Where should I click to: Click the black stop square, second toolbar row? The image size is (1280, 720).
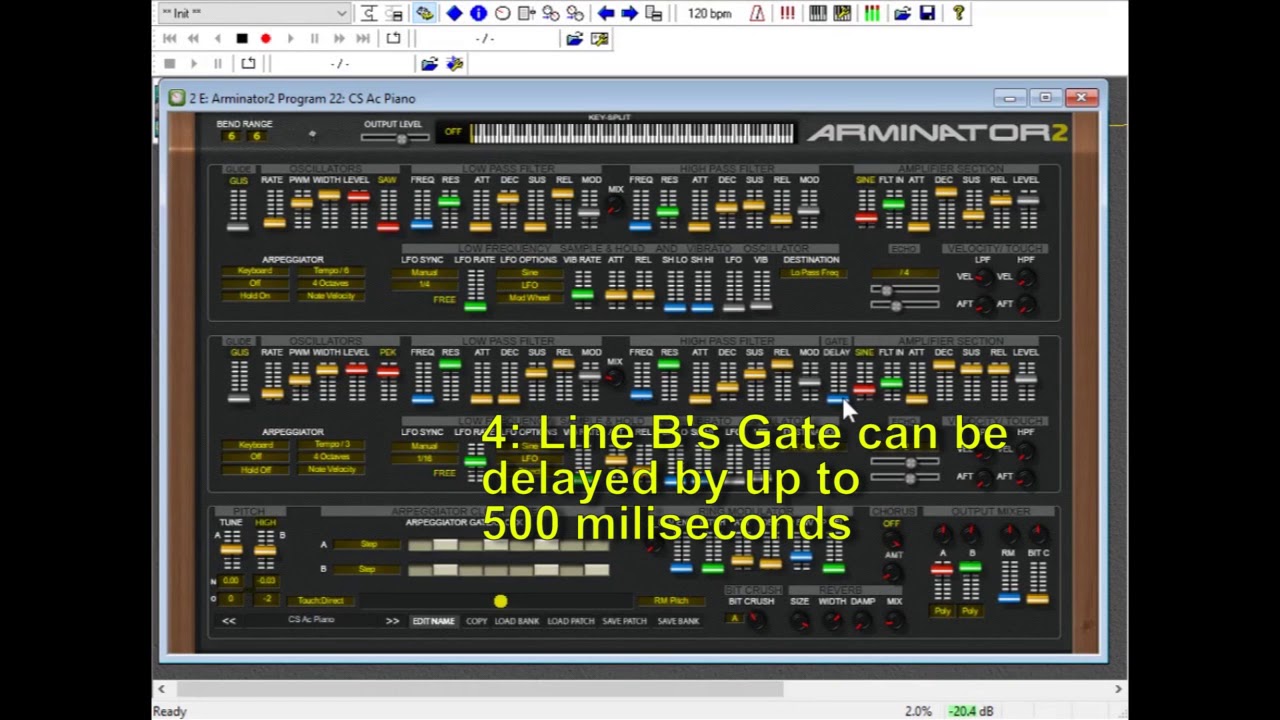242,38
